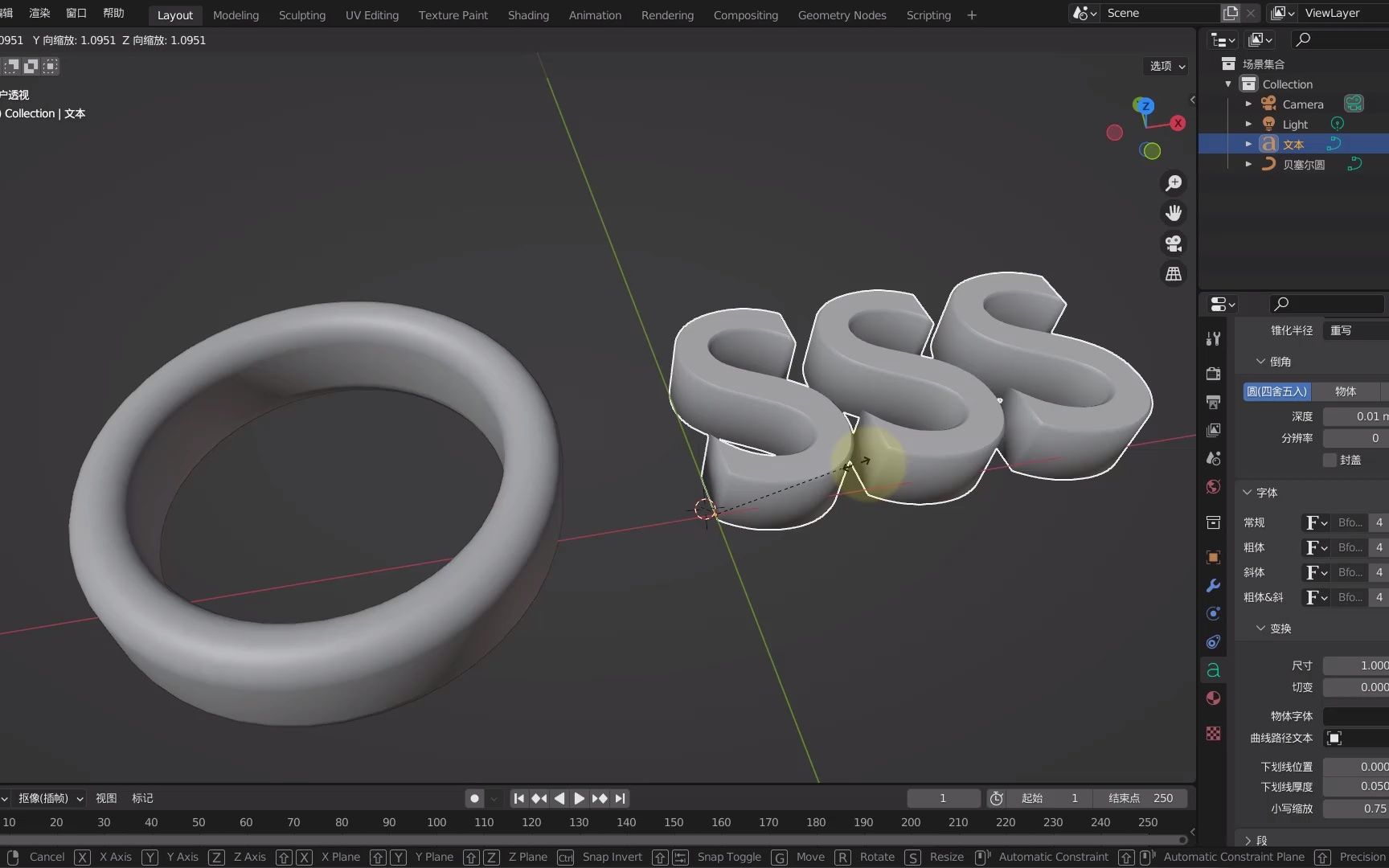Open the Render properties tab
The image size is (1389, 868).
click(1213, 373)
